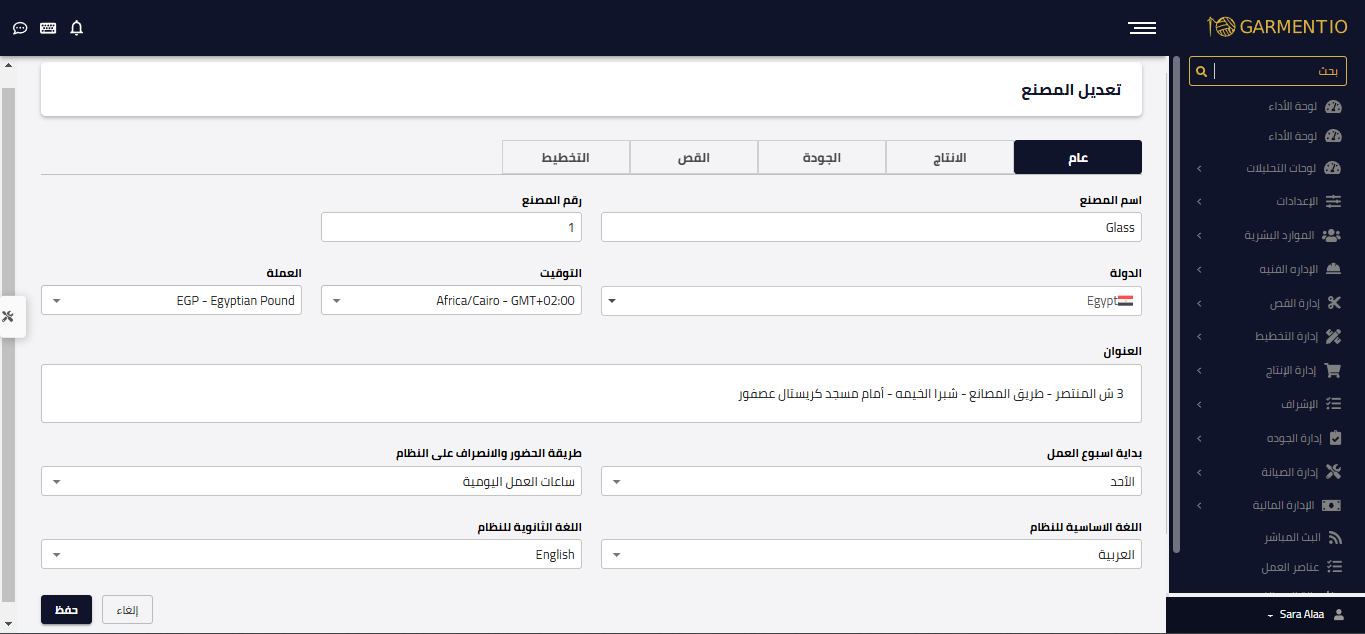The image size is (1365, 634).
Task: Click the address text area
Action: (591, 393)
